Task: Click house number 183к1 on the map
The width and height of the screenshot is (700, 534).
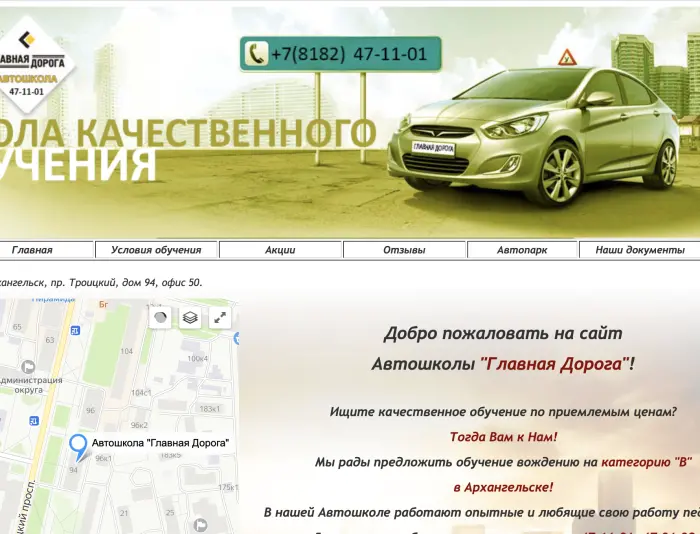Action: [209, 409]
